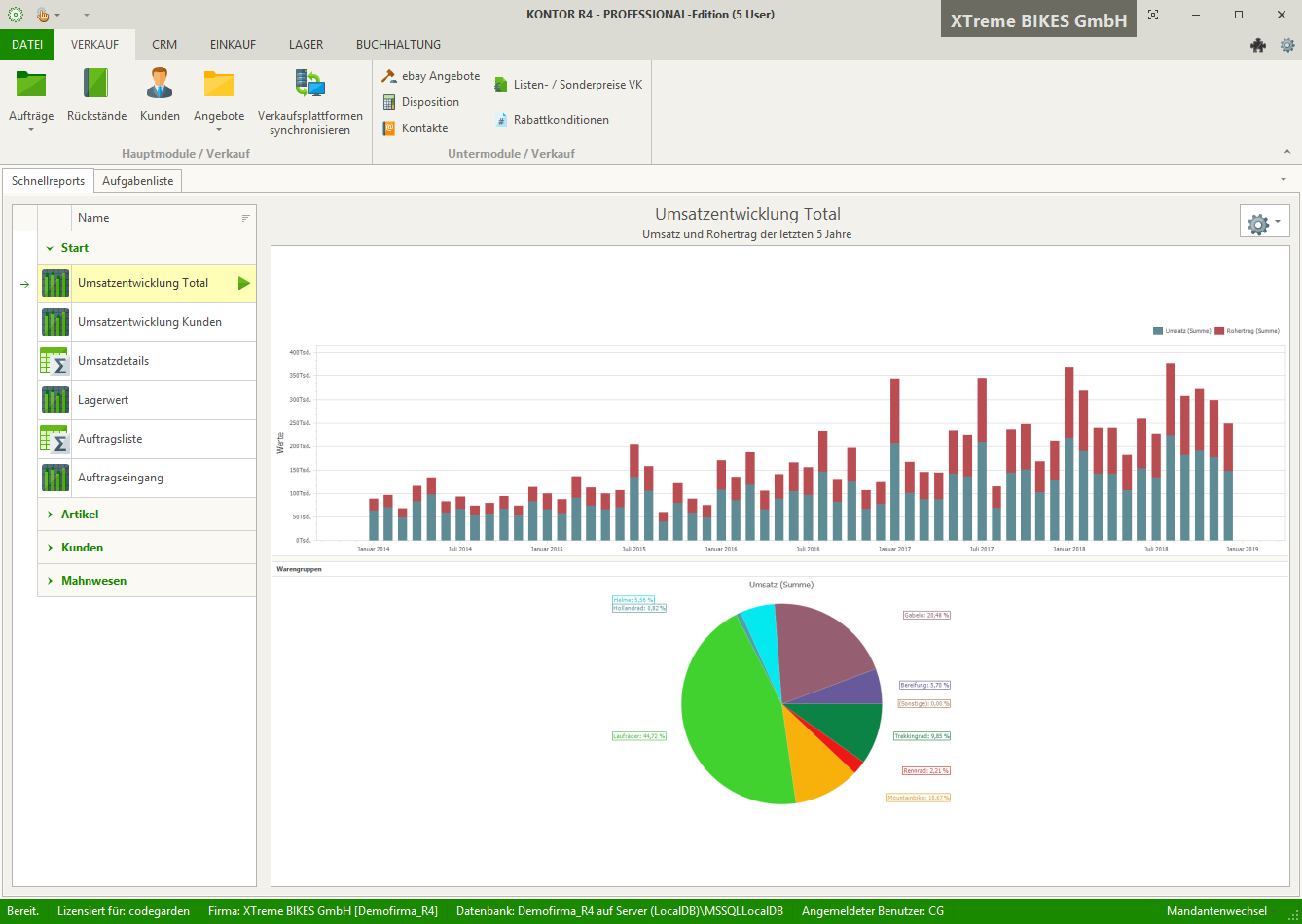Open the Kunden person icon

click(x=160, y=84)
